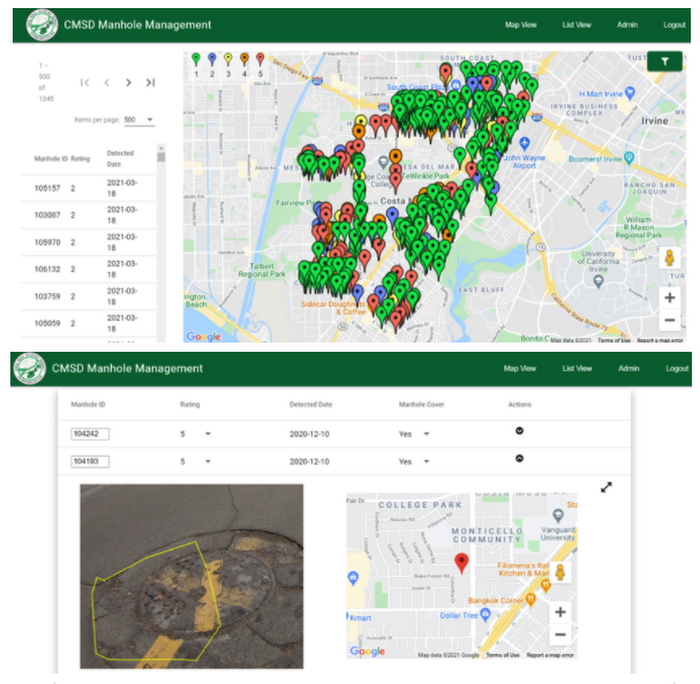Select manhole row 103087
Viewport: 700px width, 684px height.
pos(89,215)
